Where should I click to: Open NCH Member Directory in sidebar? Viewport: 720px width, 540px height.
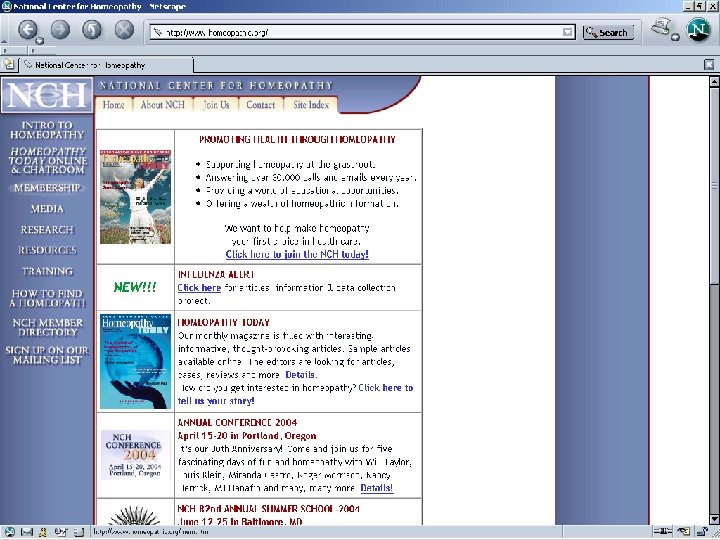coord(48,327)
